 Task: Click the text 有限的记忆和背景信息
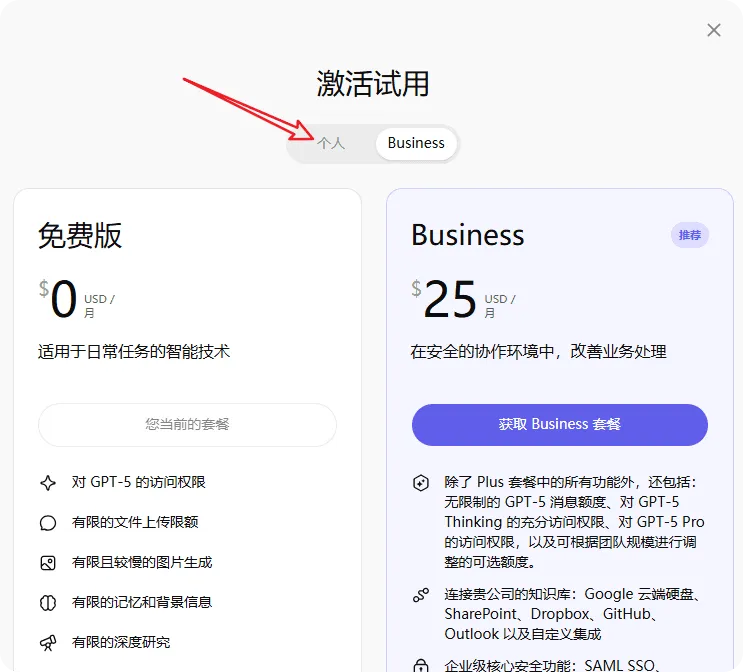click(142, 602)
